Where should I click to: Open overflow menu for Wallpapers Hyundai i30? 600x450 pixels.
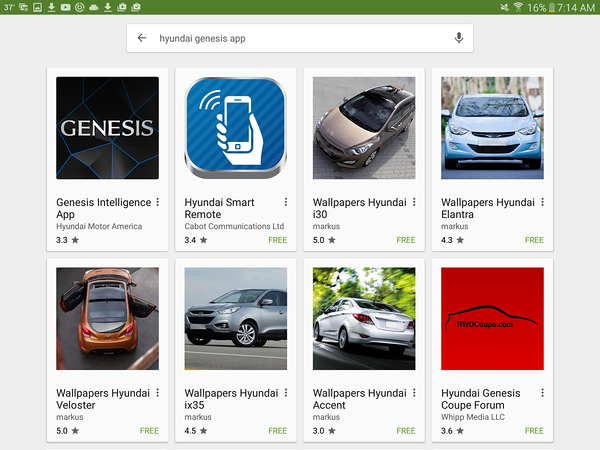coord(414,202)
